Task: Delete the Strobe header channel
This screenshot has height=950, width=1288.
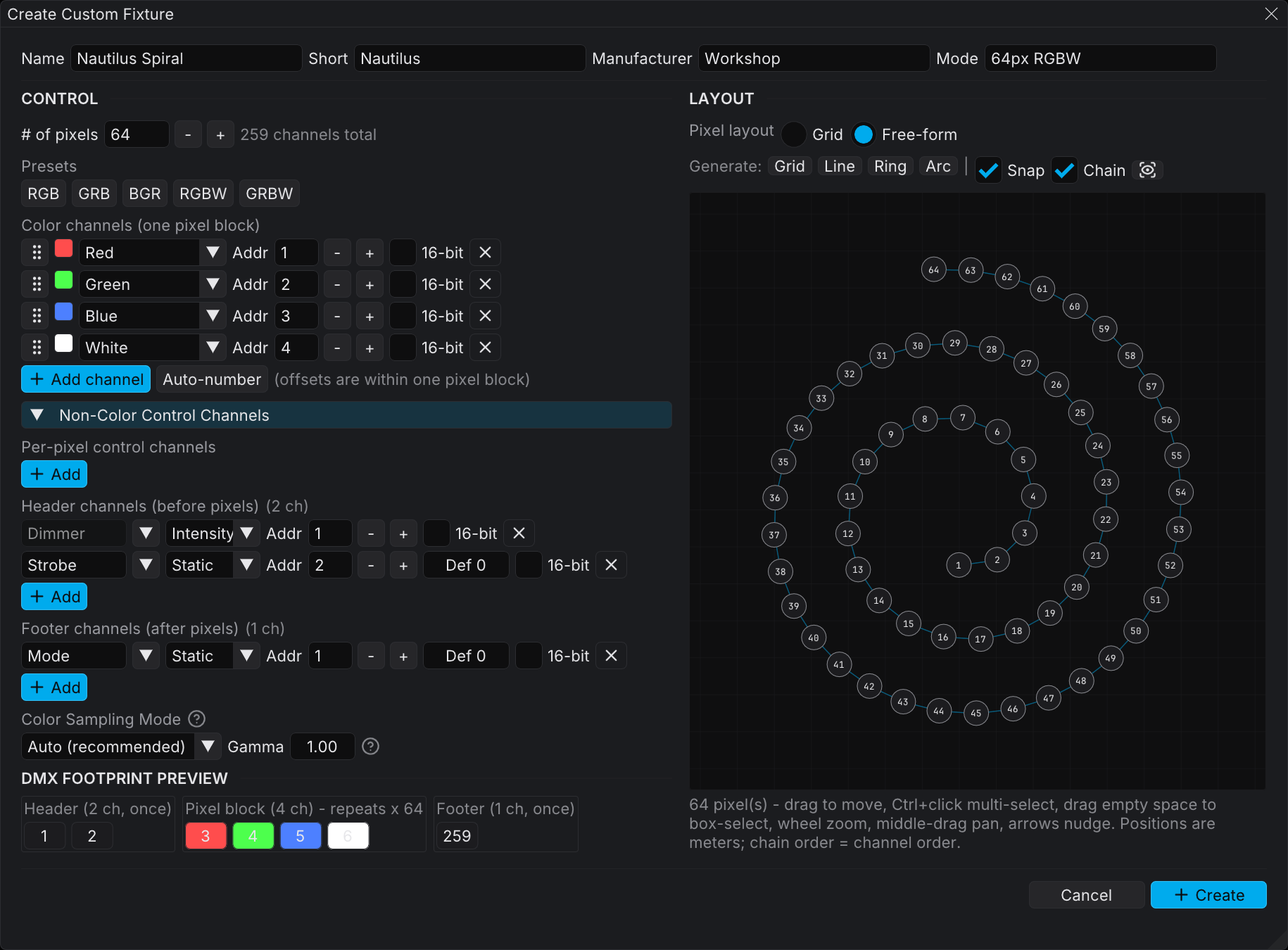Action: pyautogui.click(x=611, y=565)
